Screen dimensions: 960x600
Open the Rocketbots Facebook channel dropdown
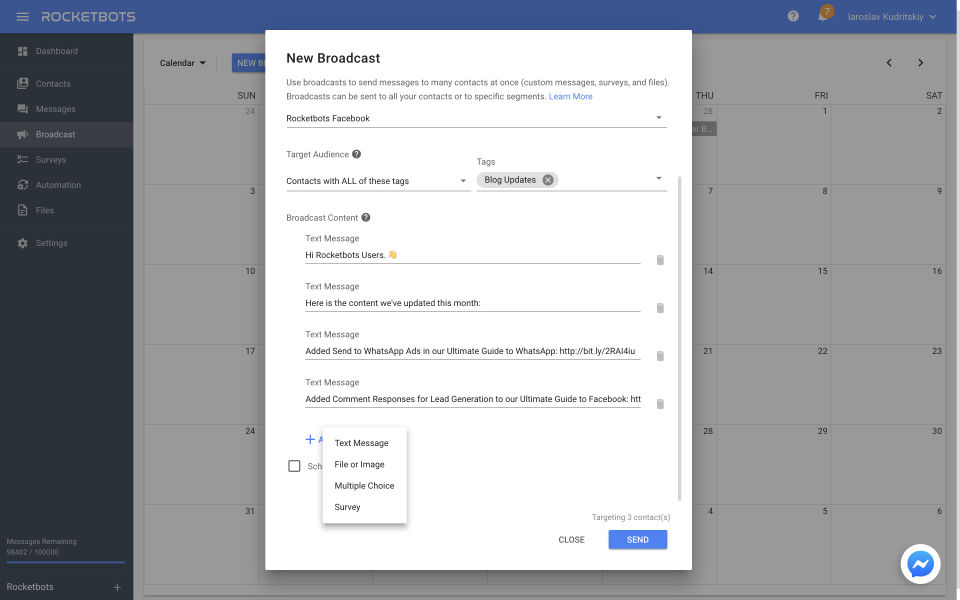tap(476, 118)
